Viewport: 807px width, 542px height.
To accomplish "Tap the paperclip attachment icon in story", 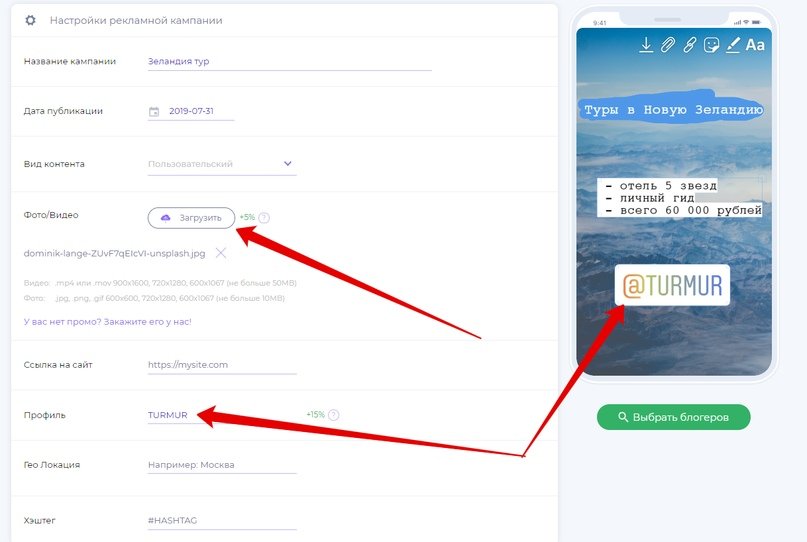I will click(668, 45).
